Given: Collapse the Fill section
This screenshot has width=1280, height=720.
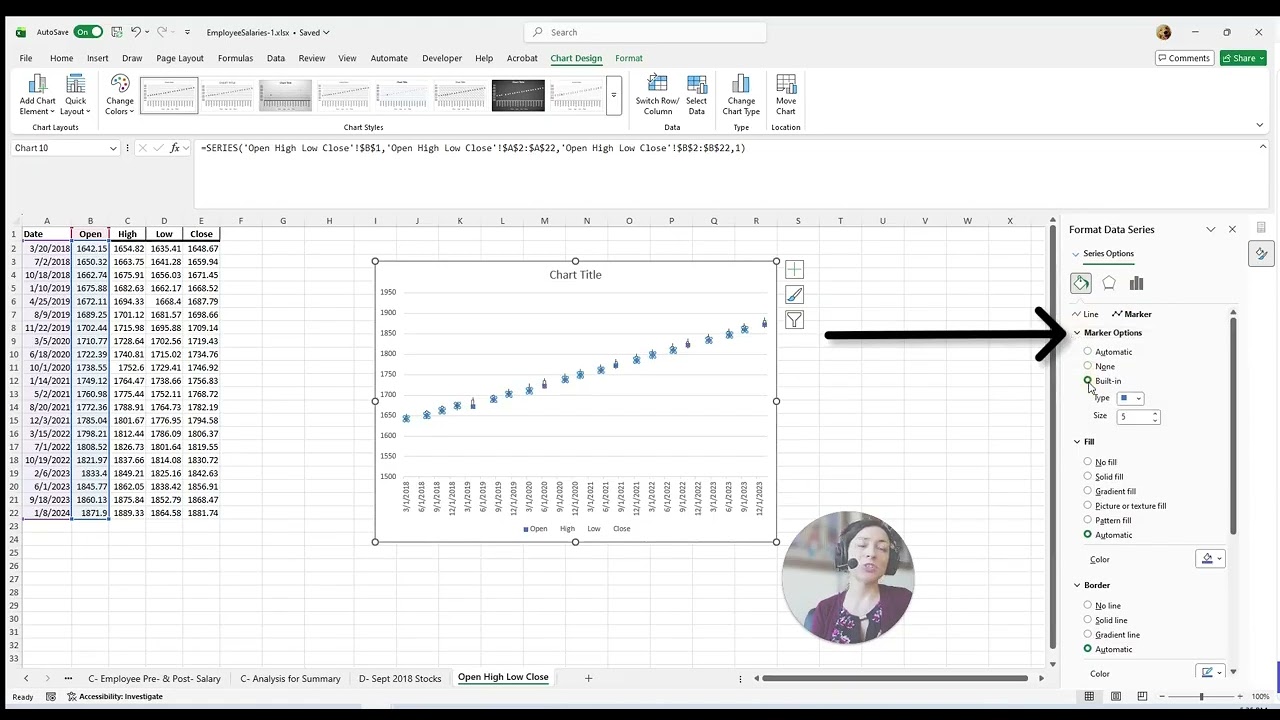Looking at the screenshot, I should pyautogui.click(x=1077, y=442).
